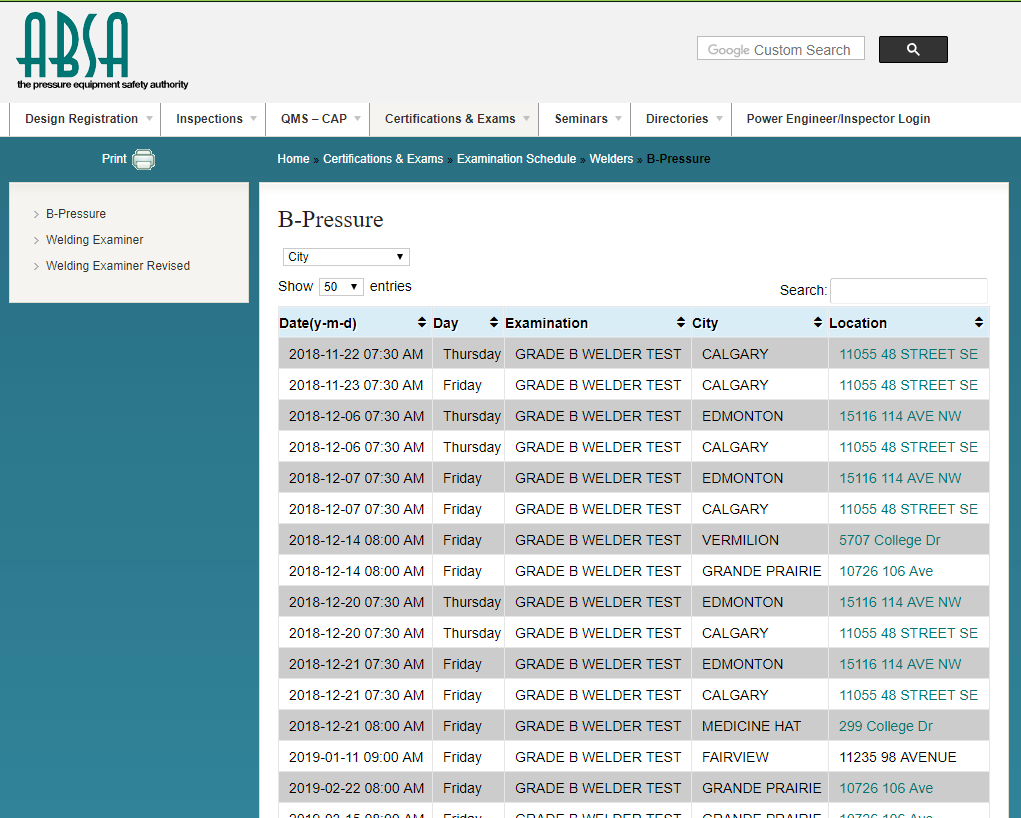This screenshot has height=818, width=1021.
Task: Open Welding Examiner Revised sidebar item
Action: 118,266
